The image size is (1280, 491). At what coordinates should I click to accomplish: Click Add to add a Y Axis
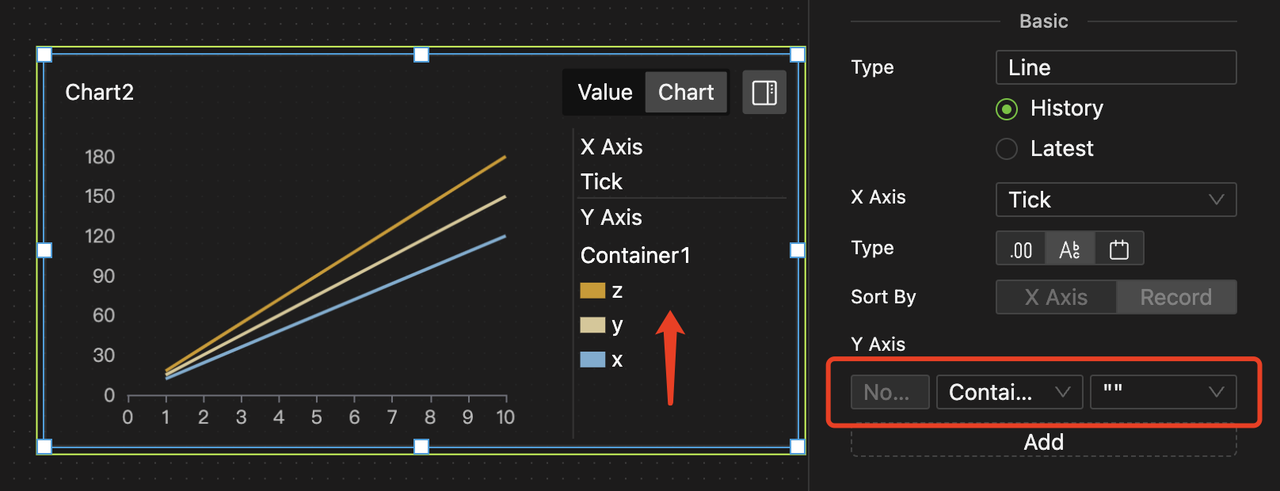click(x=1043, y=442)
